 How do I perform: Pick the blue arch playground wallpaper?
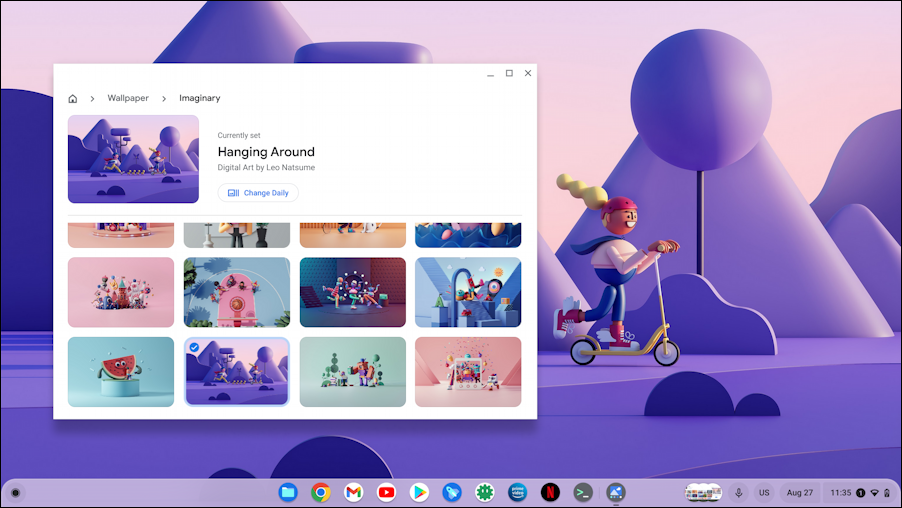coord(468,292)
